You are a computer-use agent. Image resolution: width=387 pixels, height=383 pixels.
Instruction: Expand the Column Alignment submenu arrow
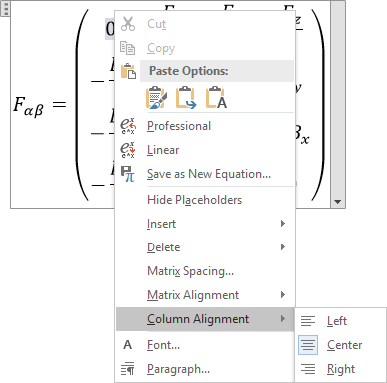click(283, 319)
